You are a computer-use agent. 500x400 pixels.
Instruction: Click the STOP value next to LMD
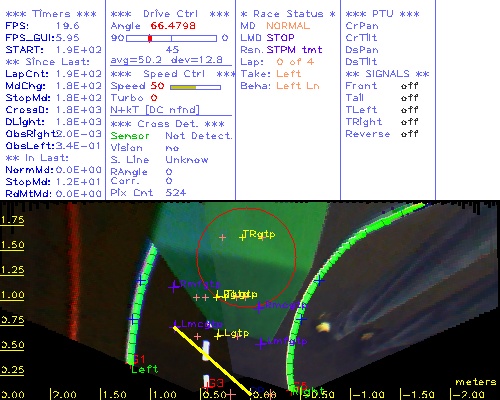coord(280,38)
